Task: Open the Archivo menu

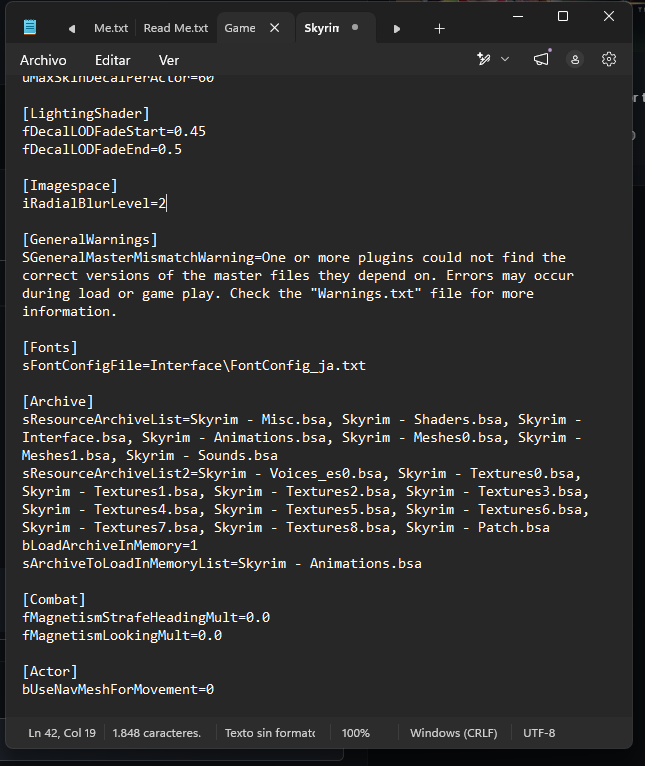Action: (43, 60)
